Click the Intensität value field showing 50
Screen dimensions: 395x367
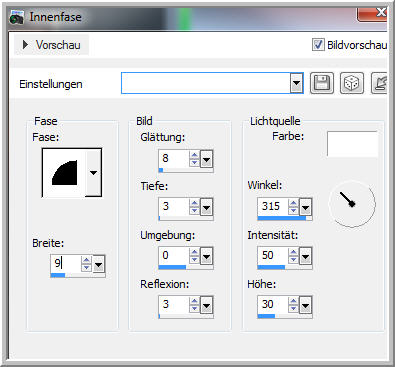pos(273,255)
